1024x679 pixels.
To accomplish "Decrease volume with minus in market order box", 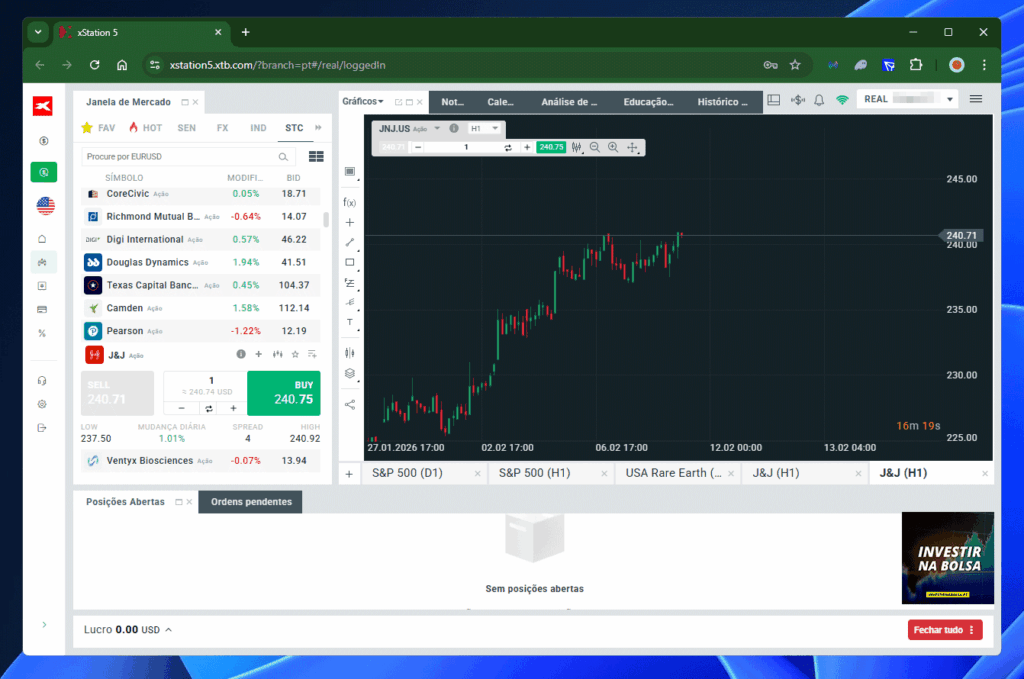I will pyautogui.click(x=182, y=409).
